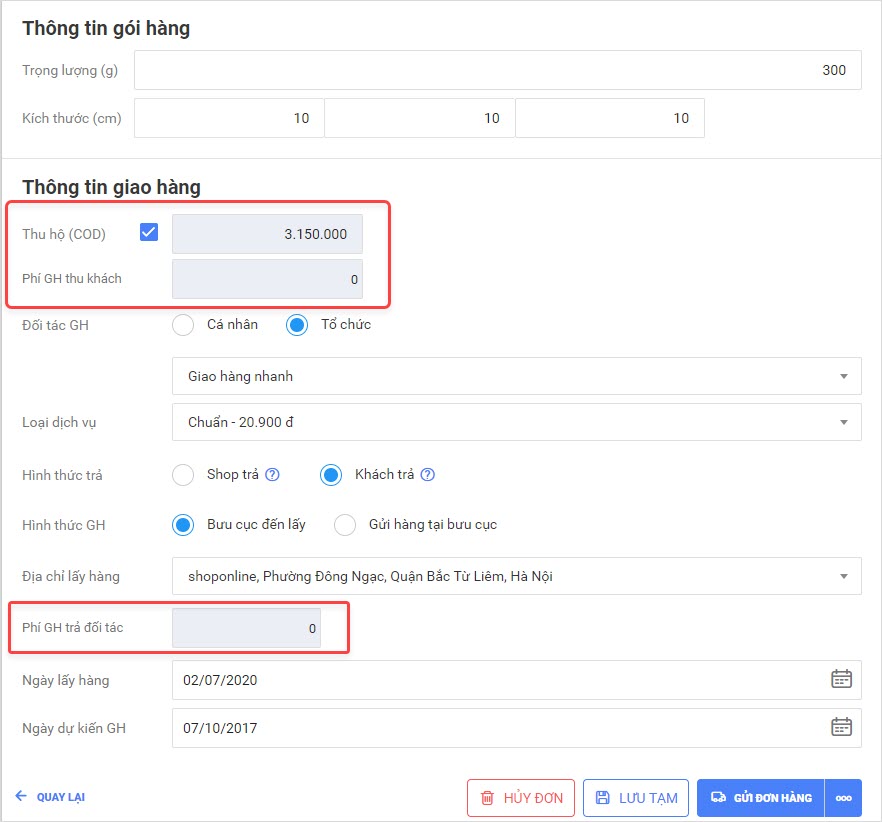882x822 pixels.
Task: Open calendar for Ngày lấy hàng
Action: coord(841,680)
